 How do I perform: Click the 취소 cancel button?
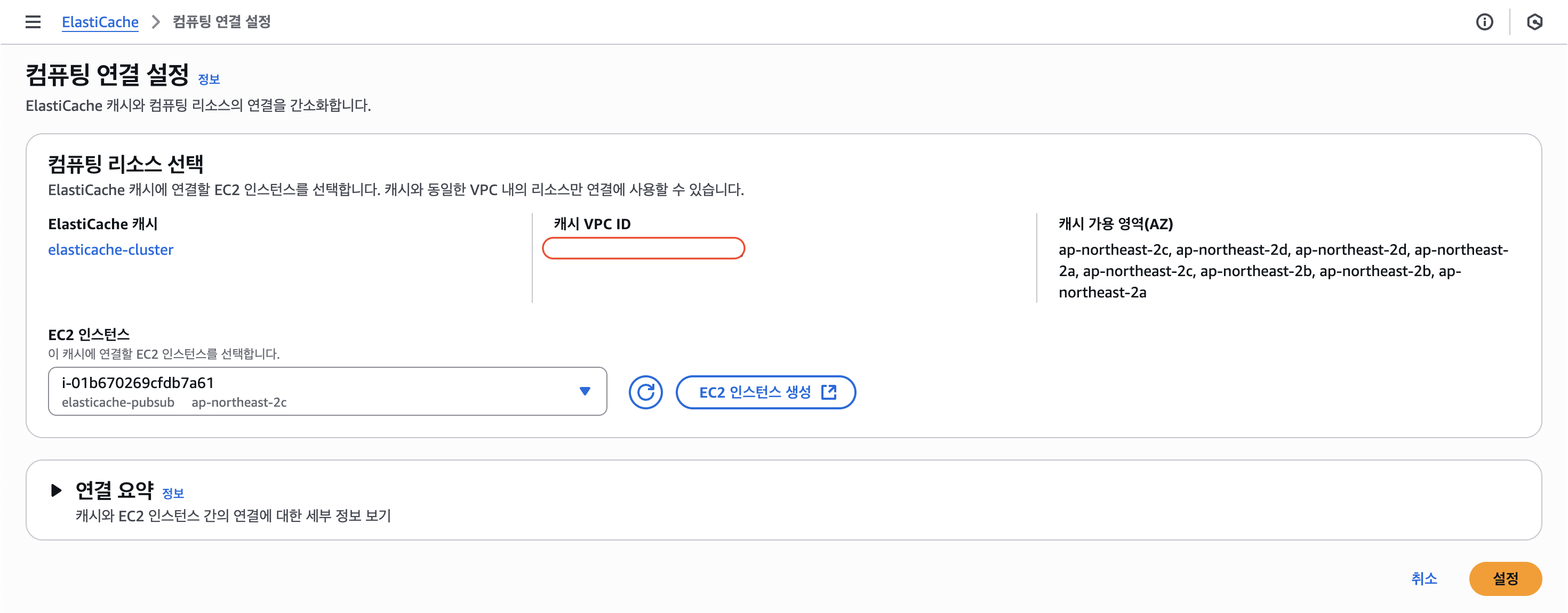point(1424,578)
